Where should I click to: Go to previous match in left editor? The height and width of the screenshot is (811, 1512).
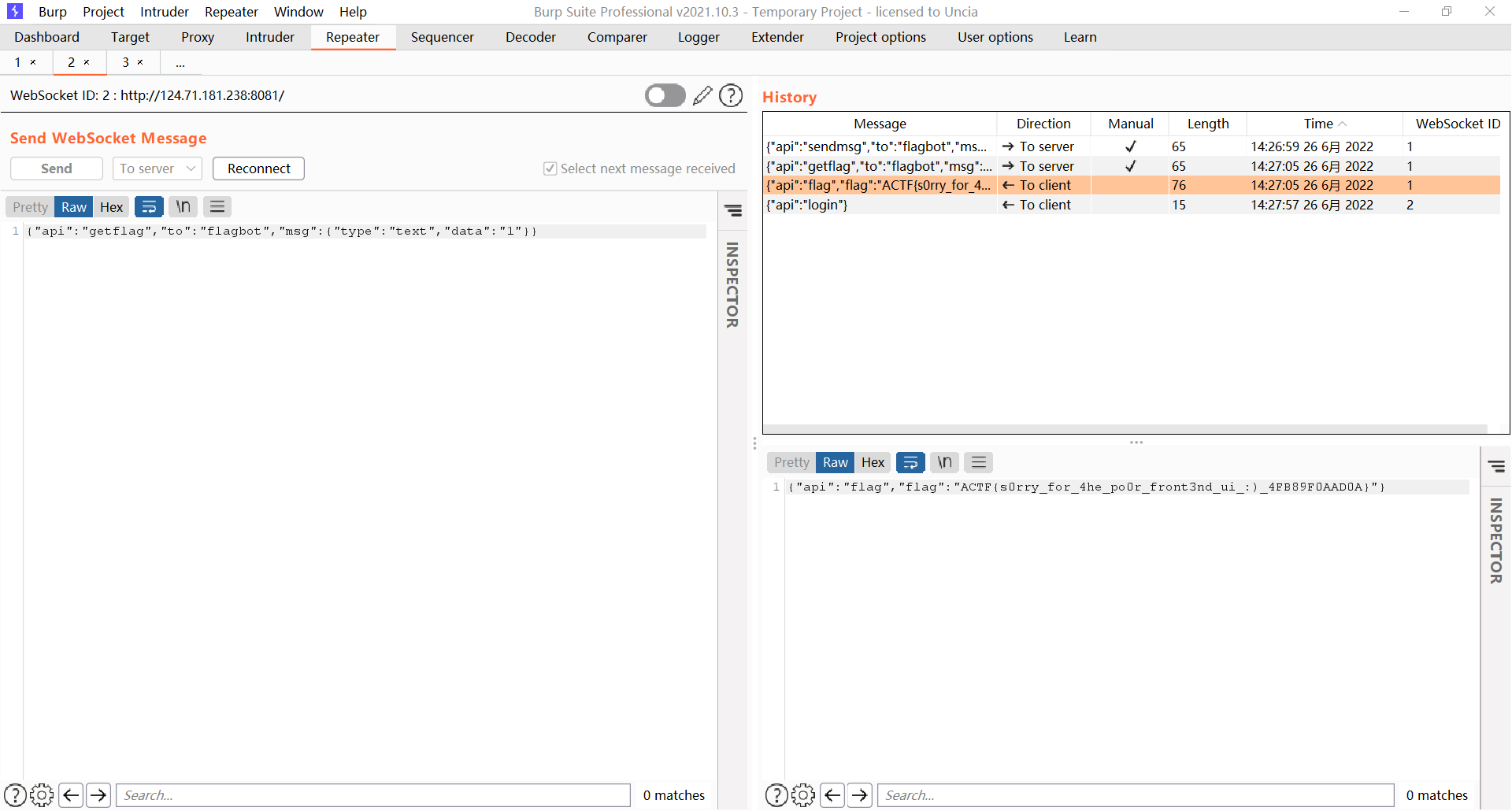[x=71, y=795]
